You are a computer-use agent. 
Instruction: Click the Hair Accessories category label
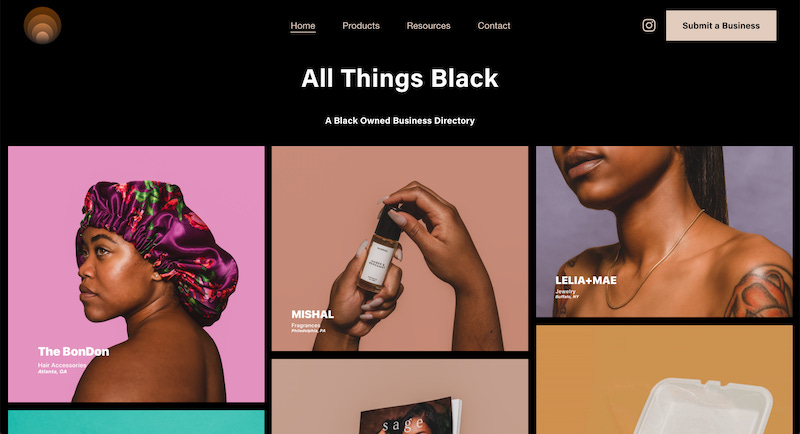(x=62, y=365)
